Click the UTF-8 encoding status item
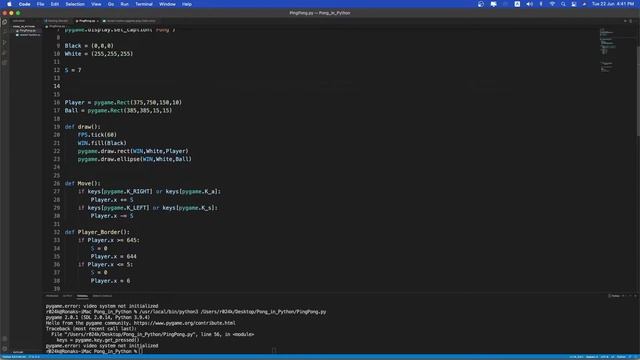This screenshot has height=360, width=640. pos(604,357)
